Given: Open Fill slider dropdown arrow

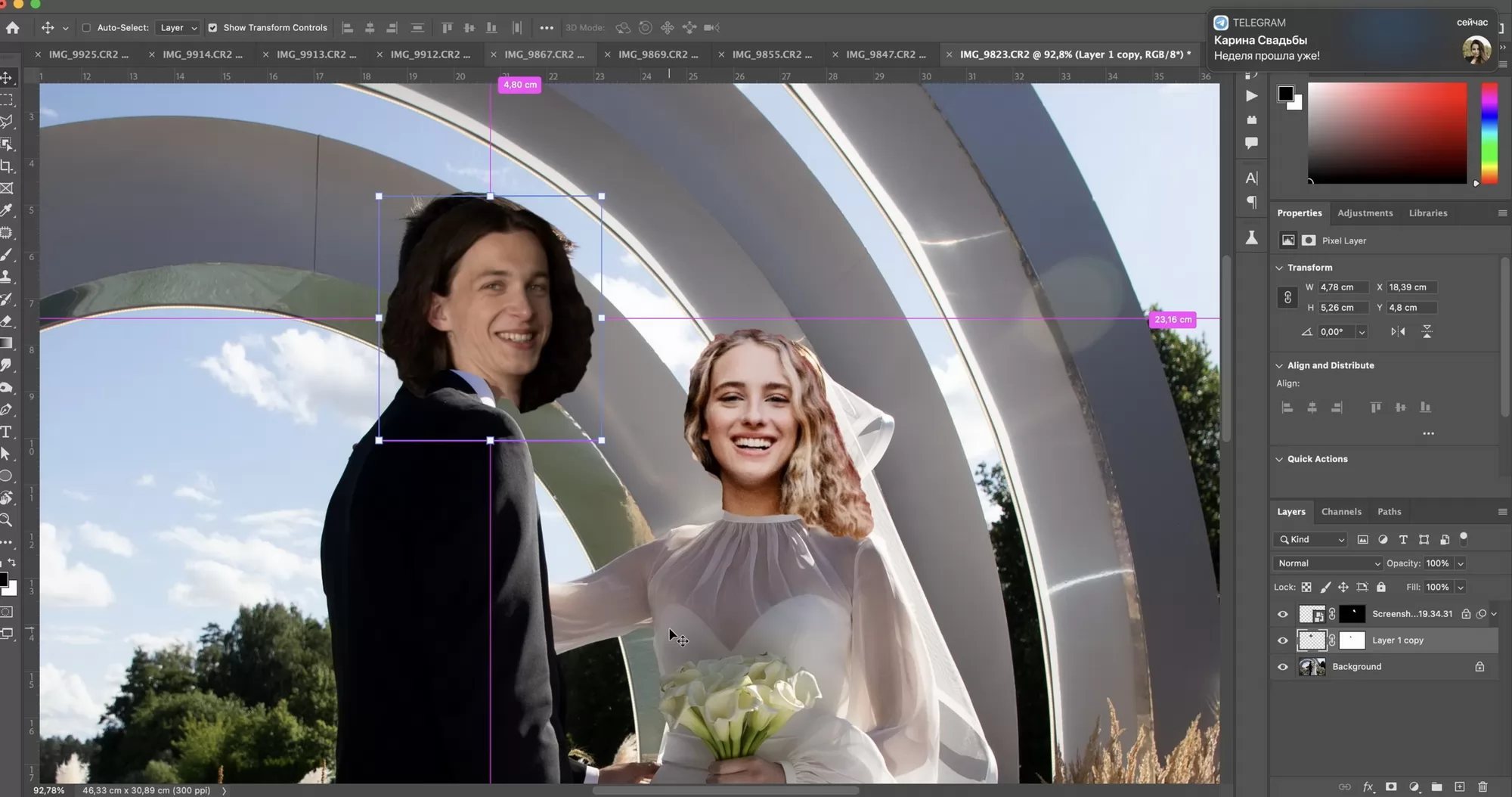Looking at the screenshot, I should (x=1461, y=588).
